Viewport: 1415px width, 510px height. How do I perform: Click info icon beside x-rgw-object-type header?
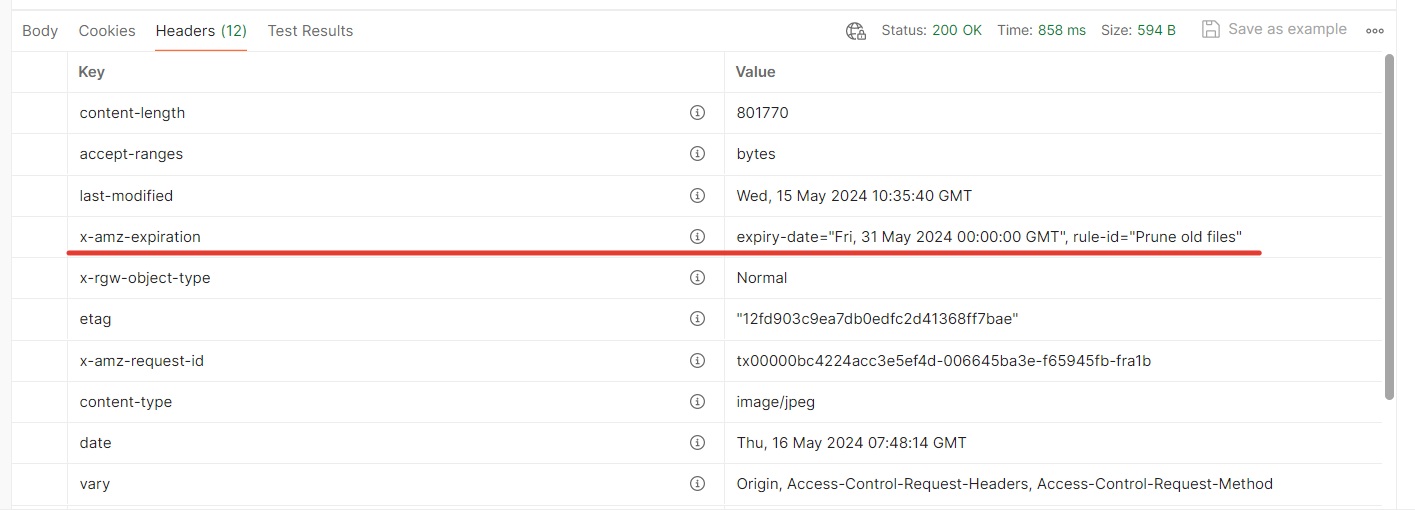click(697, 278)
